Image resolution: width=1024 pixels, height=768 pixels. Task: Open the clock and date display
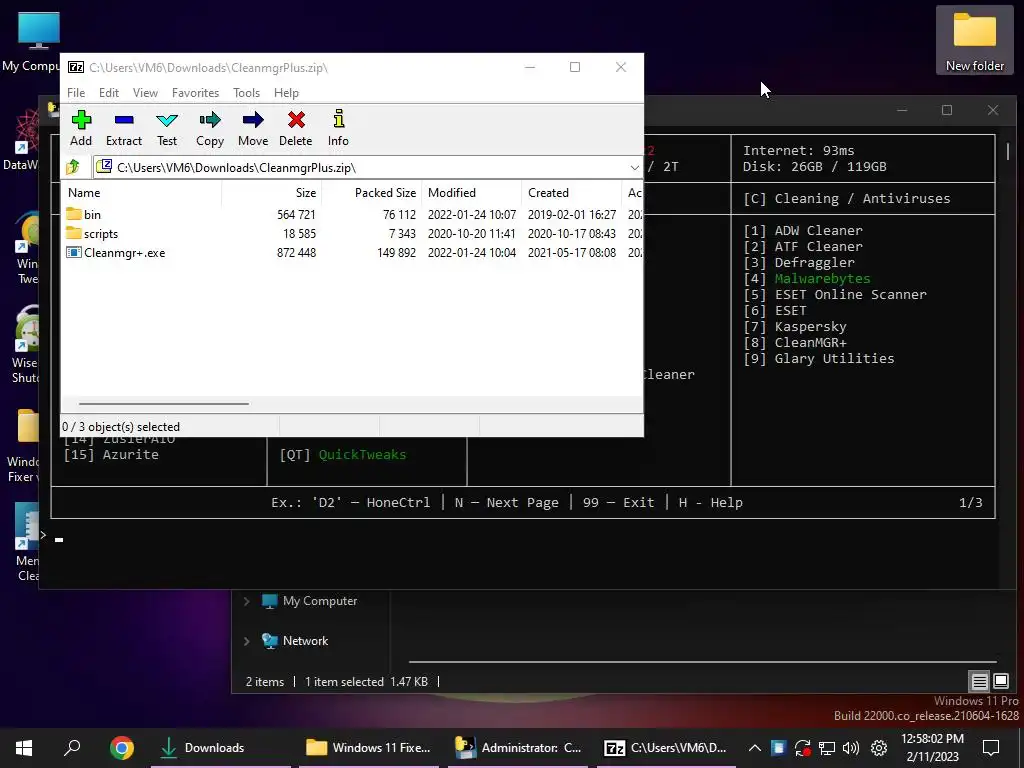932,748
